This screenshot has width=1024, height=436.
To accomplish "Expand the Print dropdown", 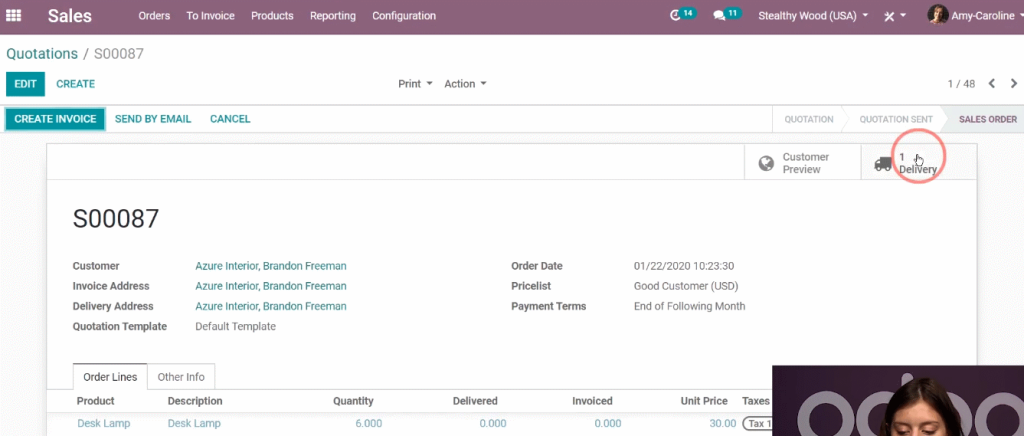I will click(x=415, y=84).
